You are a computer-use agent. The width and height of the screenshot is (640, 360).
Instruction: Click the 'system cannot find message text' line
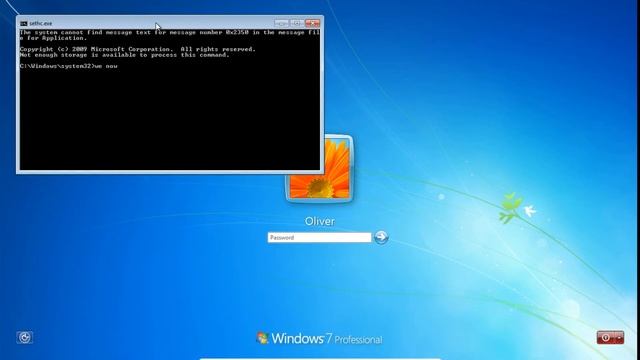pyautogui.click(x=169, y=35)
